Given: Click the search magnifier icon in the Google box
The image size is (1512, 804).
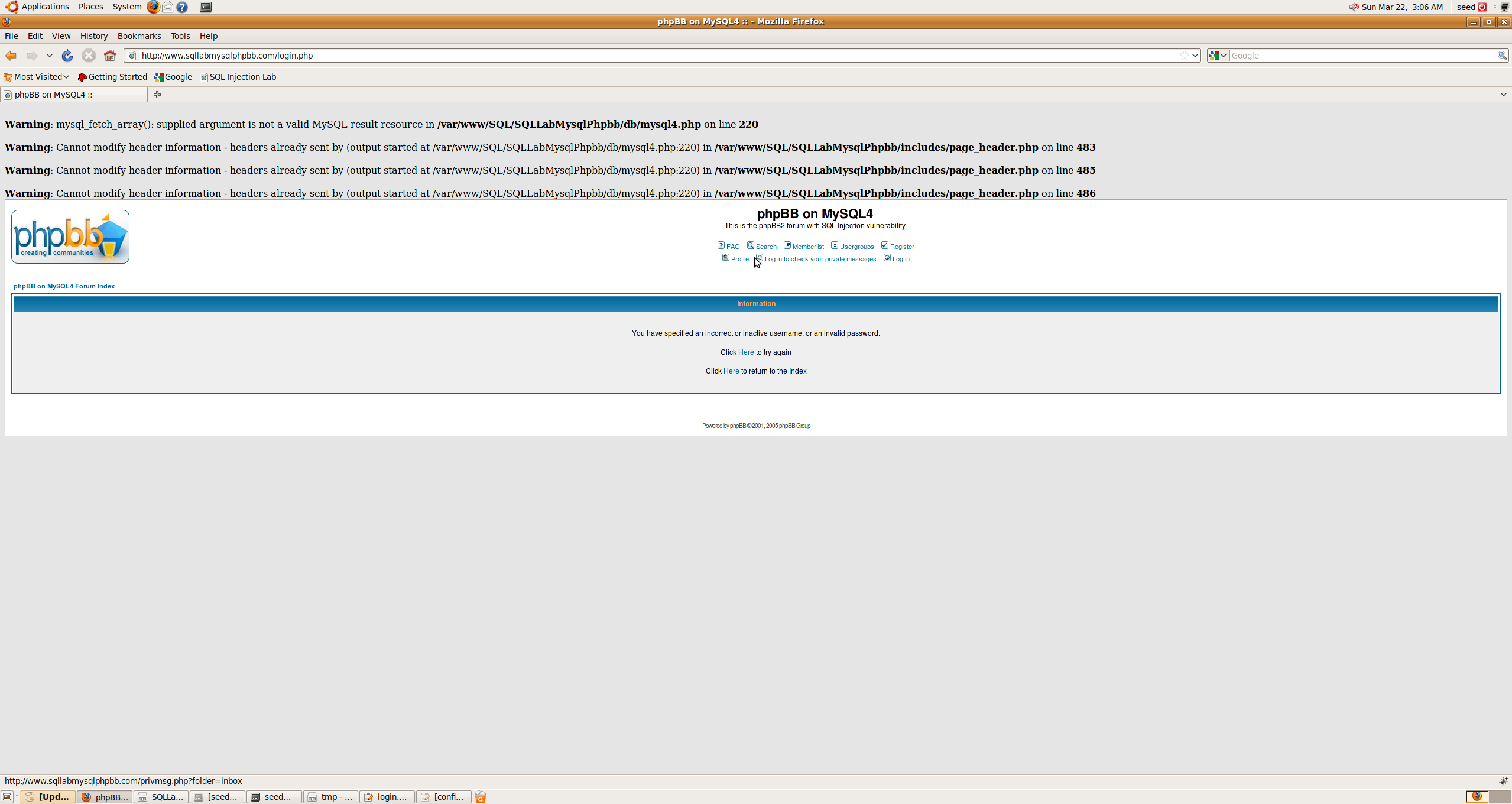Looking at the screenshot, I should tap(1501, 56).
